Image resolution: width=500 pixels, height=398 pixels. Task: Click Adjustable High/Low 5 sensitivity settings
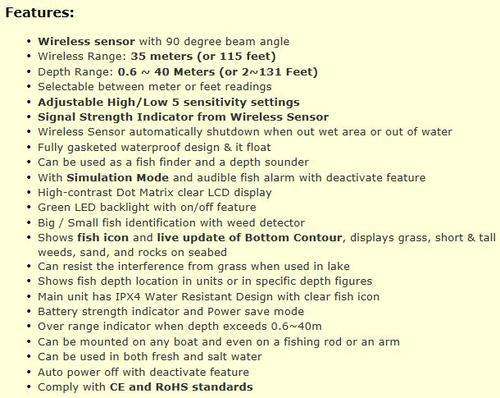coord(169,102)
